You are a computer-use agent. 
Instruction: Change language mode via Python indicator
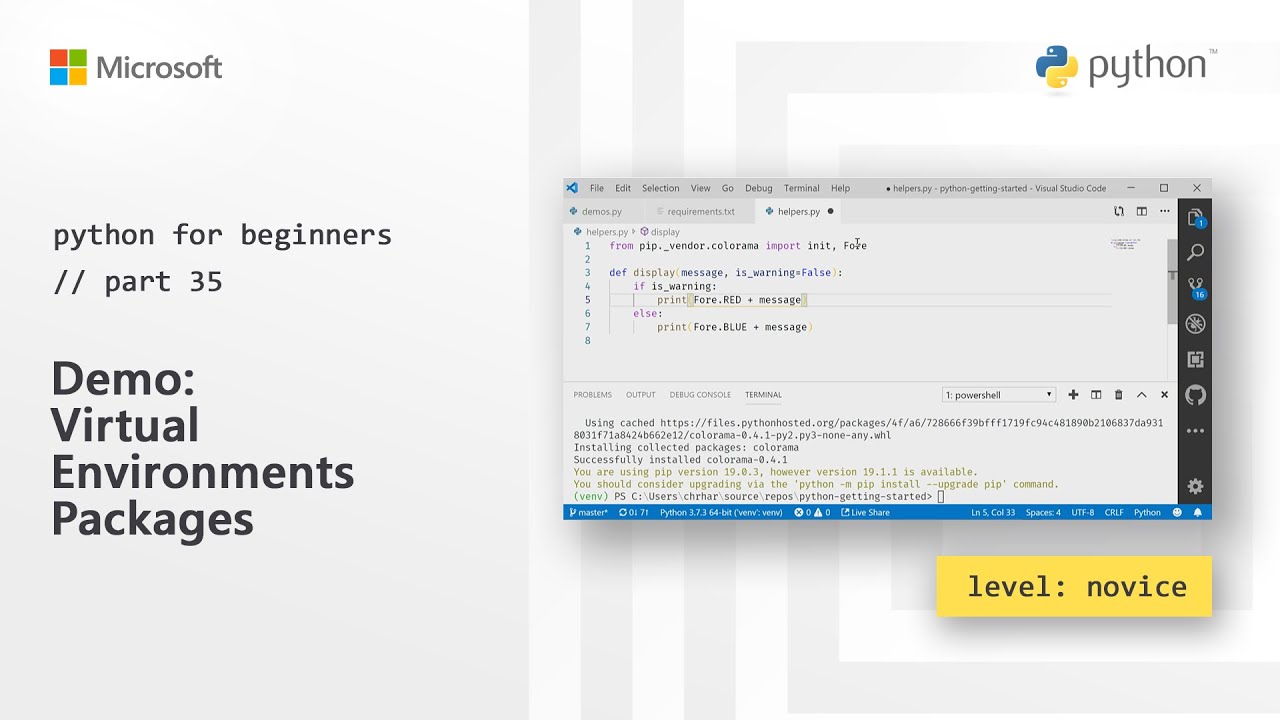coord(1147,512)
